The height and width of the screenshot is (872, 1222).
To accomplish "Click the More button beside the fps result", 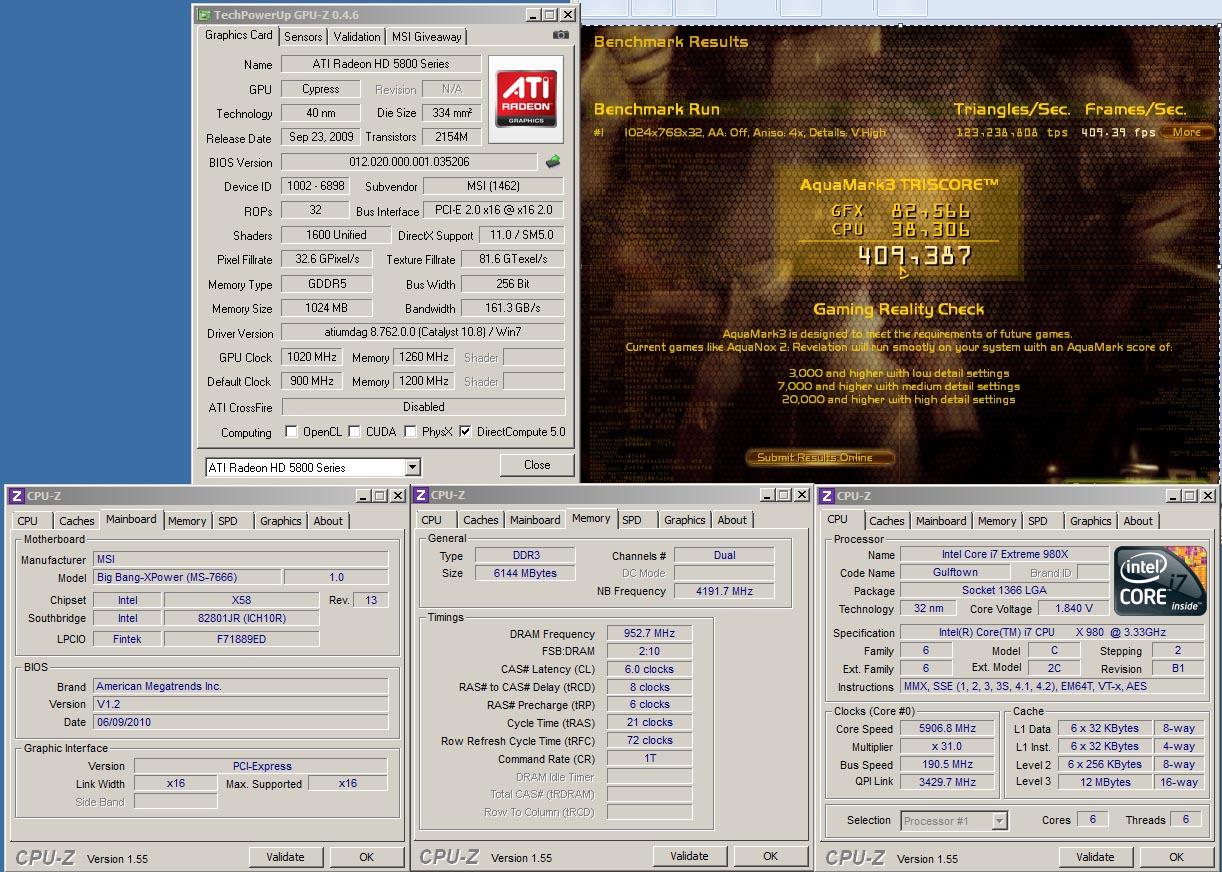I will click(1187, 132).
